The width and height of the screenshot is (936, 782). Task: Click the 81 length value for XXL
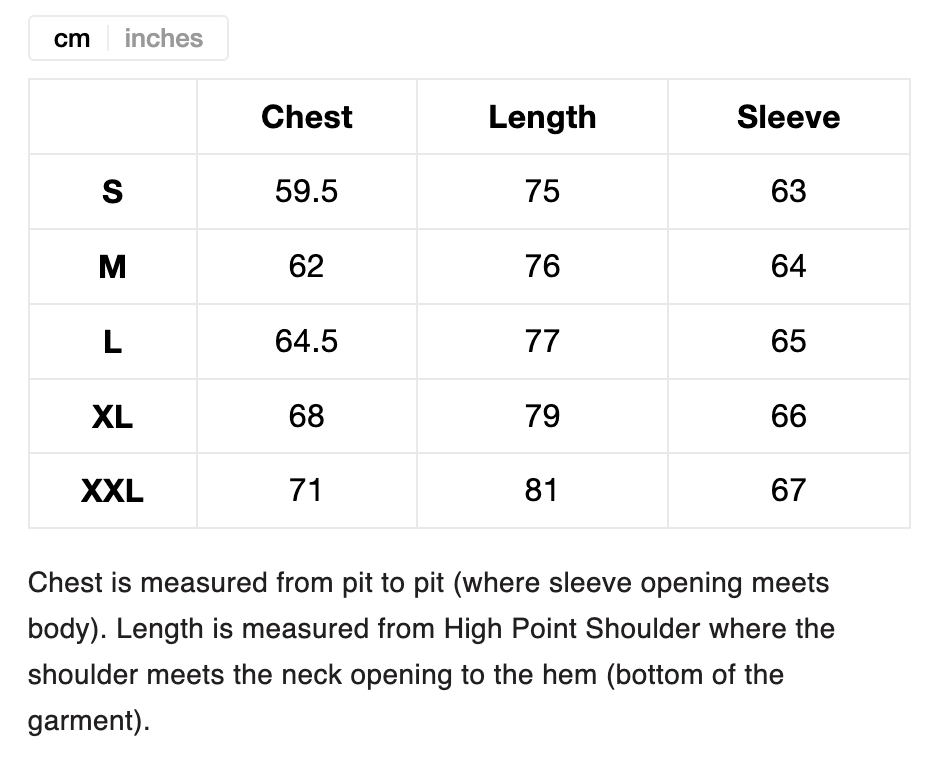click(542, 490)
